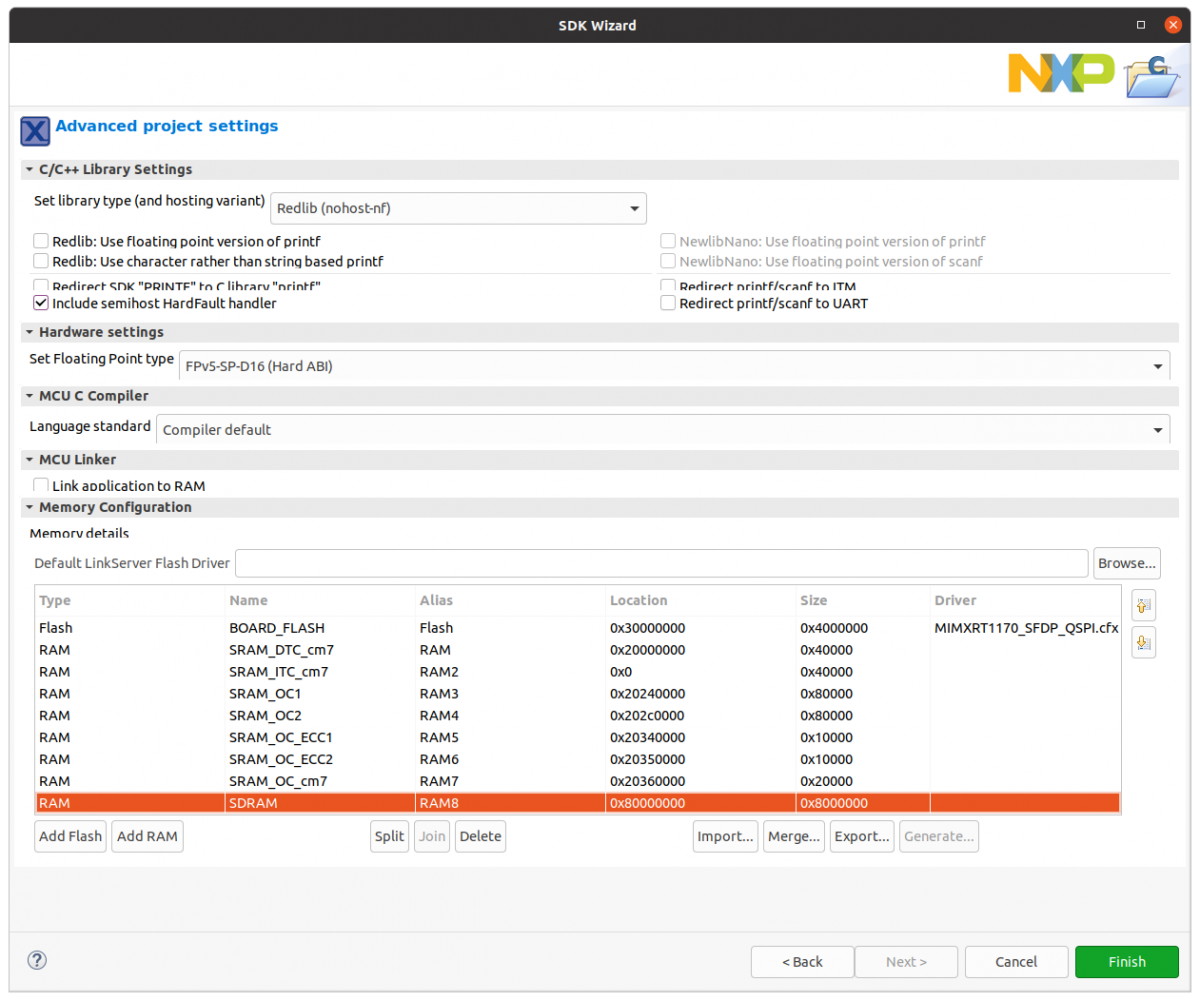Uncheck Include semihost HardFault handler
This screenshot has width=1200, height=1001.
41,303
